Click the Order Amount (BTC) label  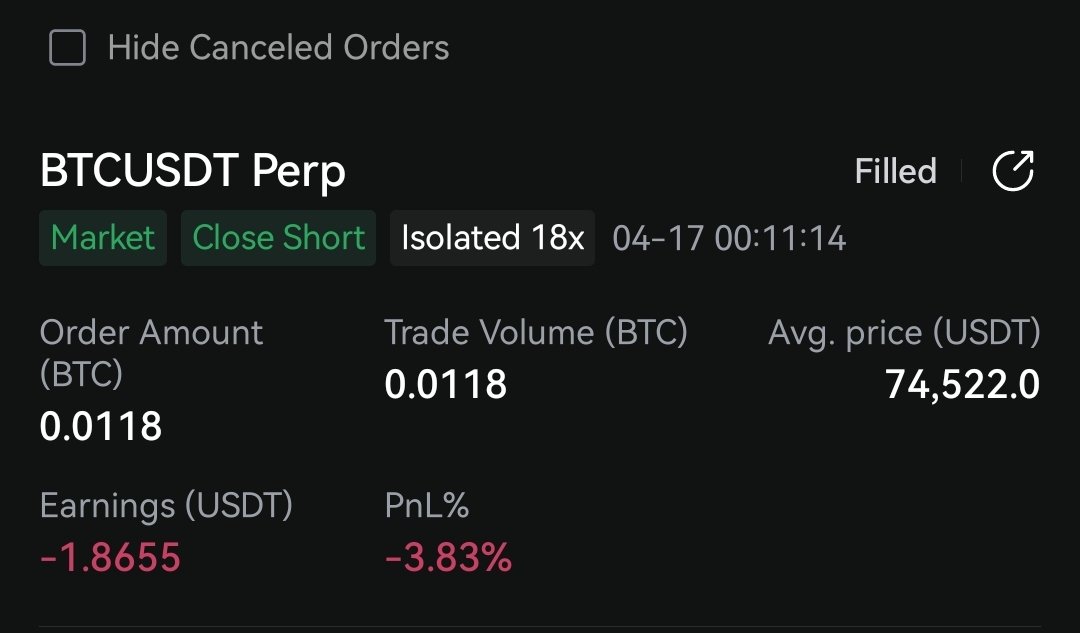tap(151, 352)
